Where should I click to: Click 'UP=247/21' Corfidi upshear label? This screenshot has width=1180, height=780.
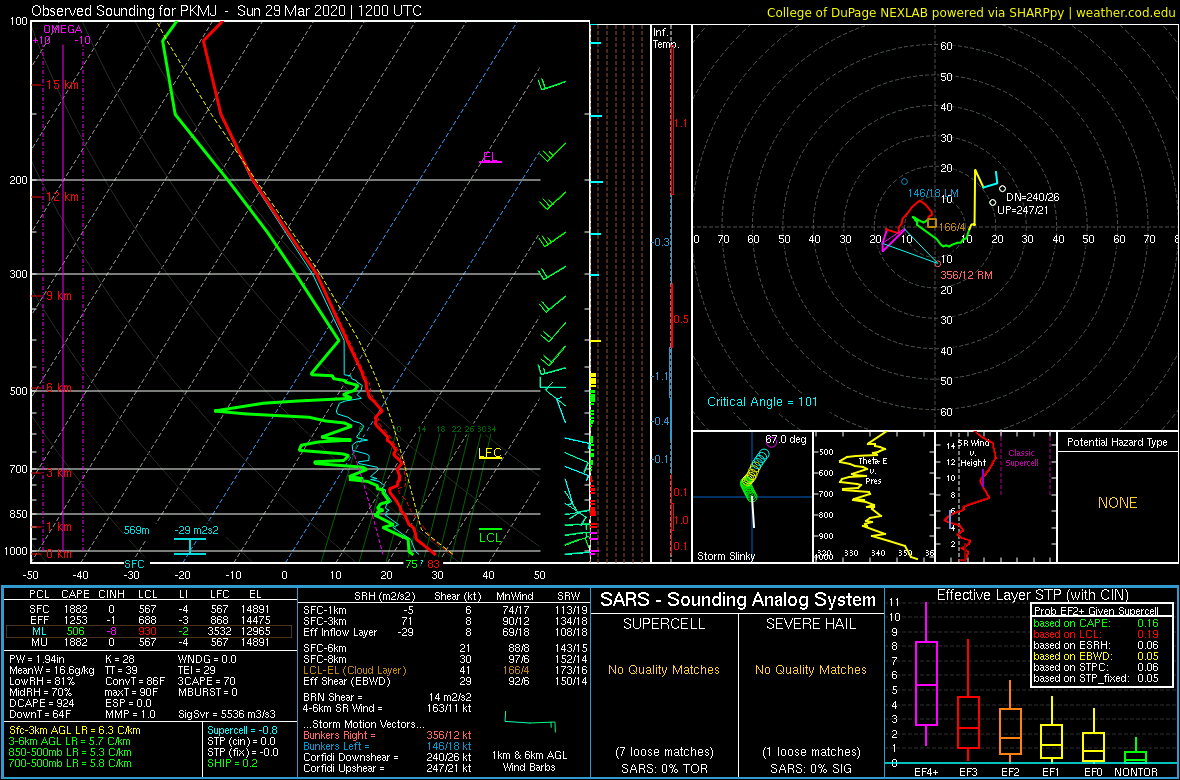1022,209
